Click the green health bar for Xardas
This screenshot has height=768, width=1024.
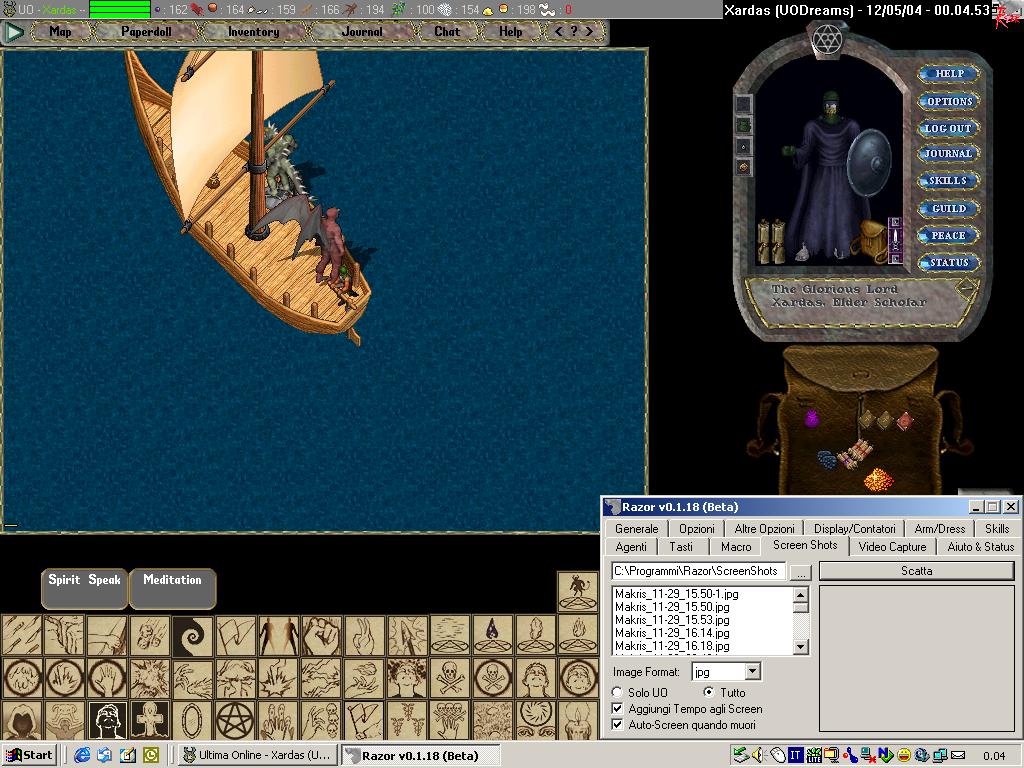[x=120, y=9]
